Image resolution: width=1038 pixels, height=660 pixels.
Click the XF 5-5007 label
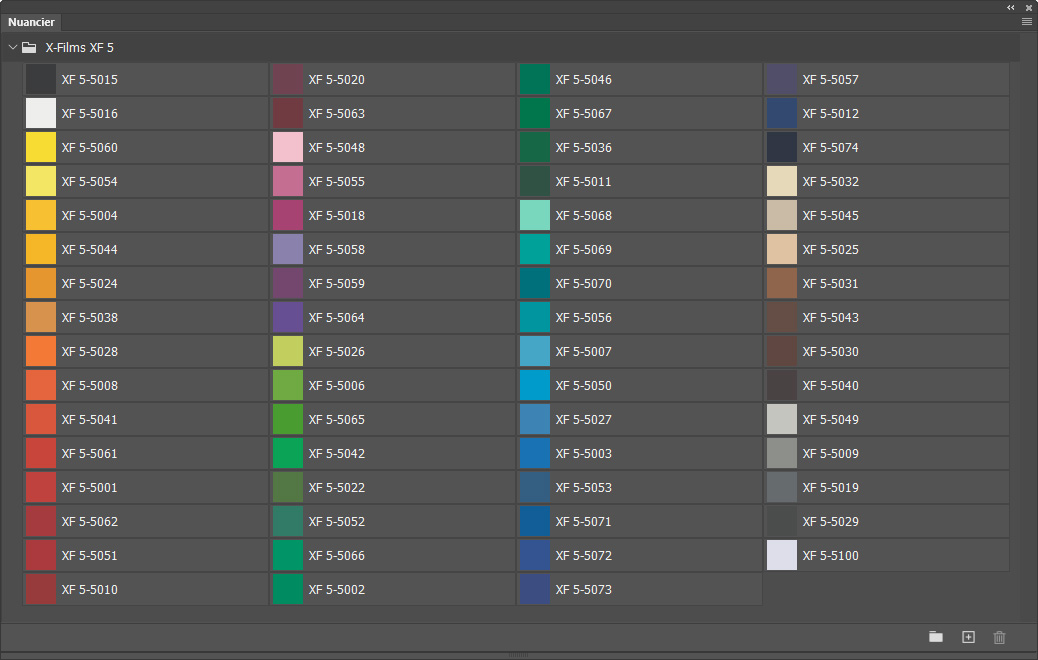coord(583,352)
